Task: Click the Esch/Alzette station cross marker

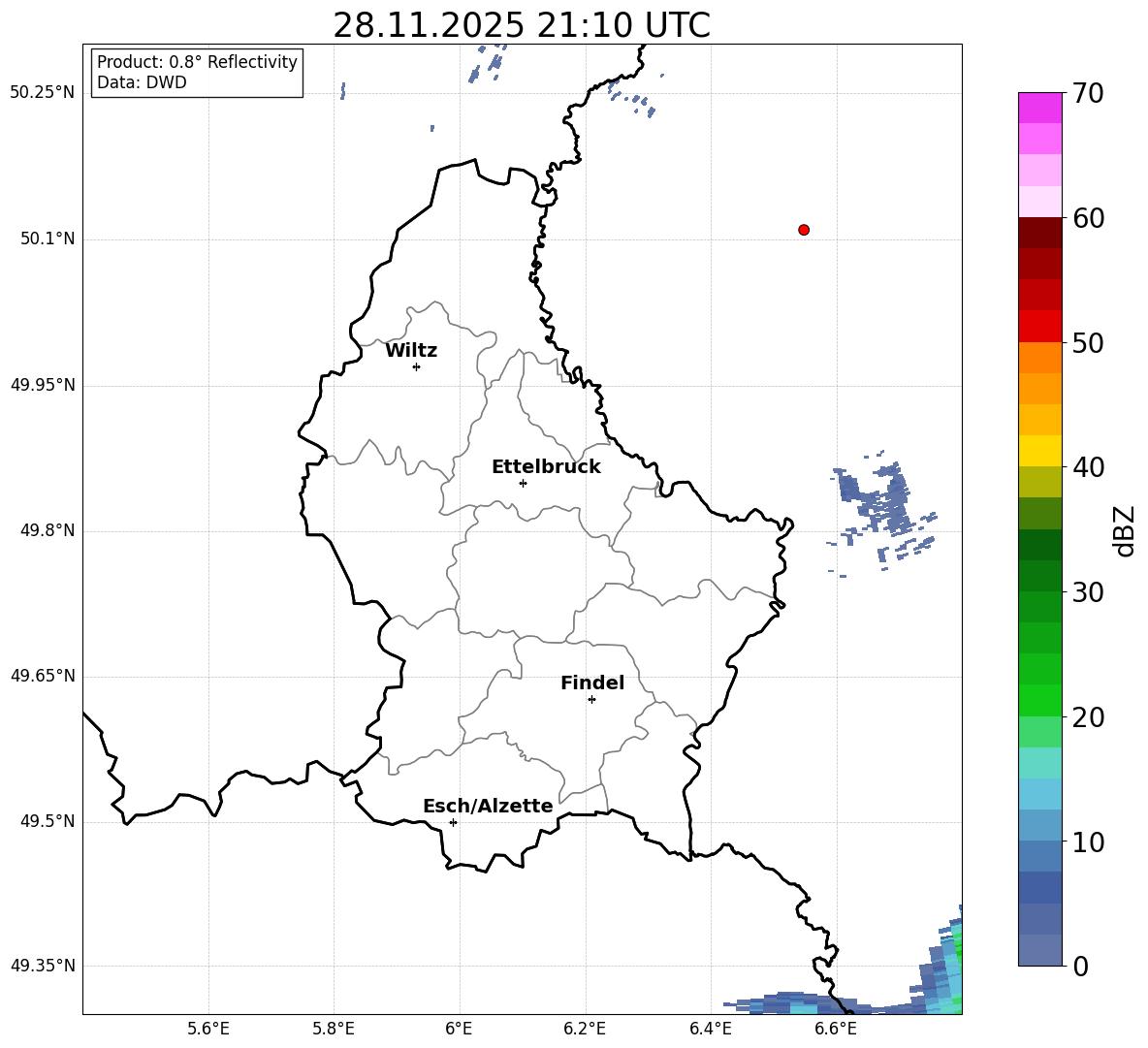Action: pyautogui.click(x=453, y=822)
